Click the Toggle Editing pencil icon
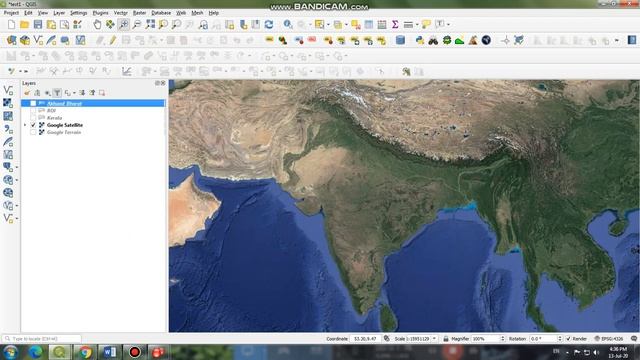The height and width of the screenshot is (360, 640). pyautogui.click(x=113, y=40)
